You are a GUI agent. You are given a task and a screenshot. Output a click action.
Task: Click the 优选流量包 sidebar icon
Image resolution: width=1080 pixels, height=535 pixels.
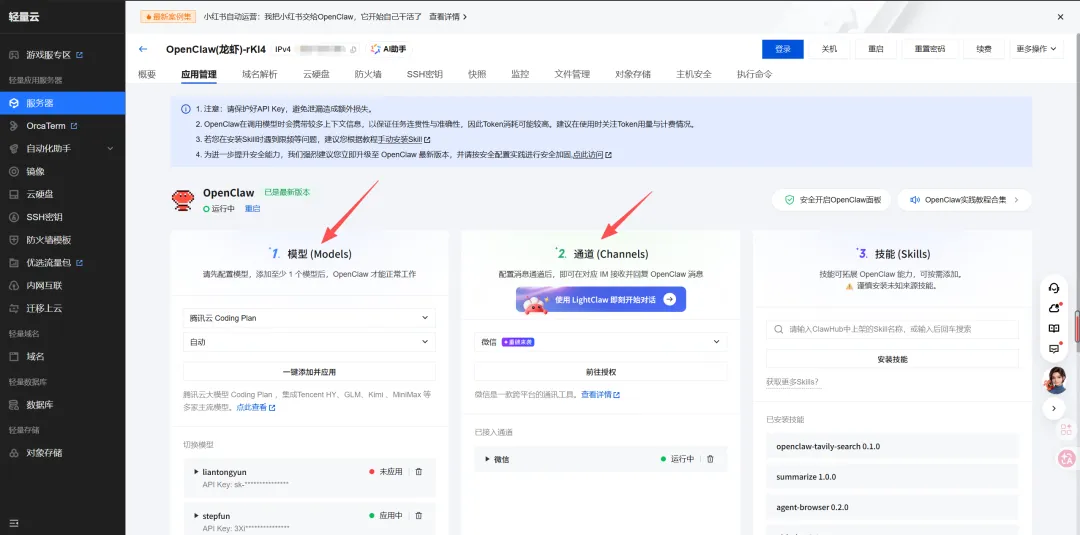[x=14, y=262]
